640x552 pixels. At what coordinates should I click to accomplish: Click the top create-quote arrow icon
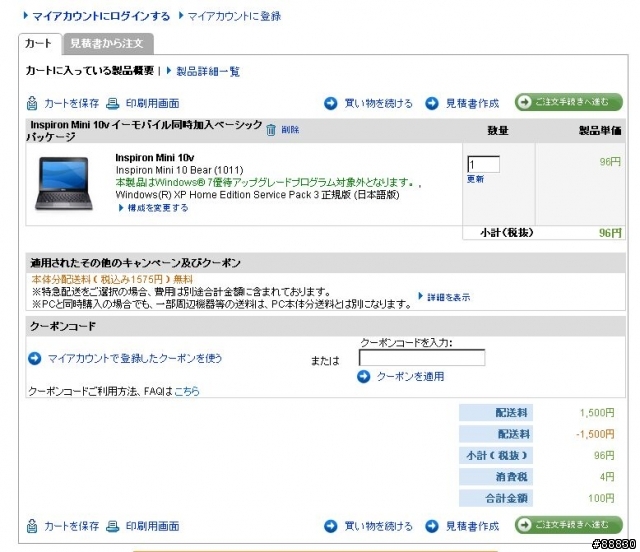tap(431, 104)
